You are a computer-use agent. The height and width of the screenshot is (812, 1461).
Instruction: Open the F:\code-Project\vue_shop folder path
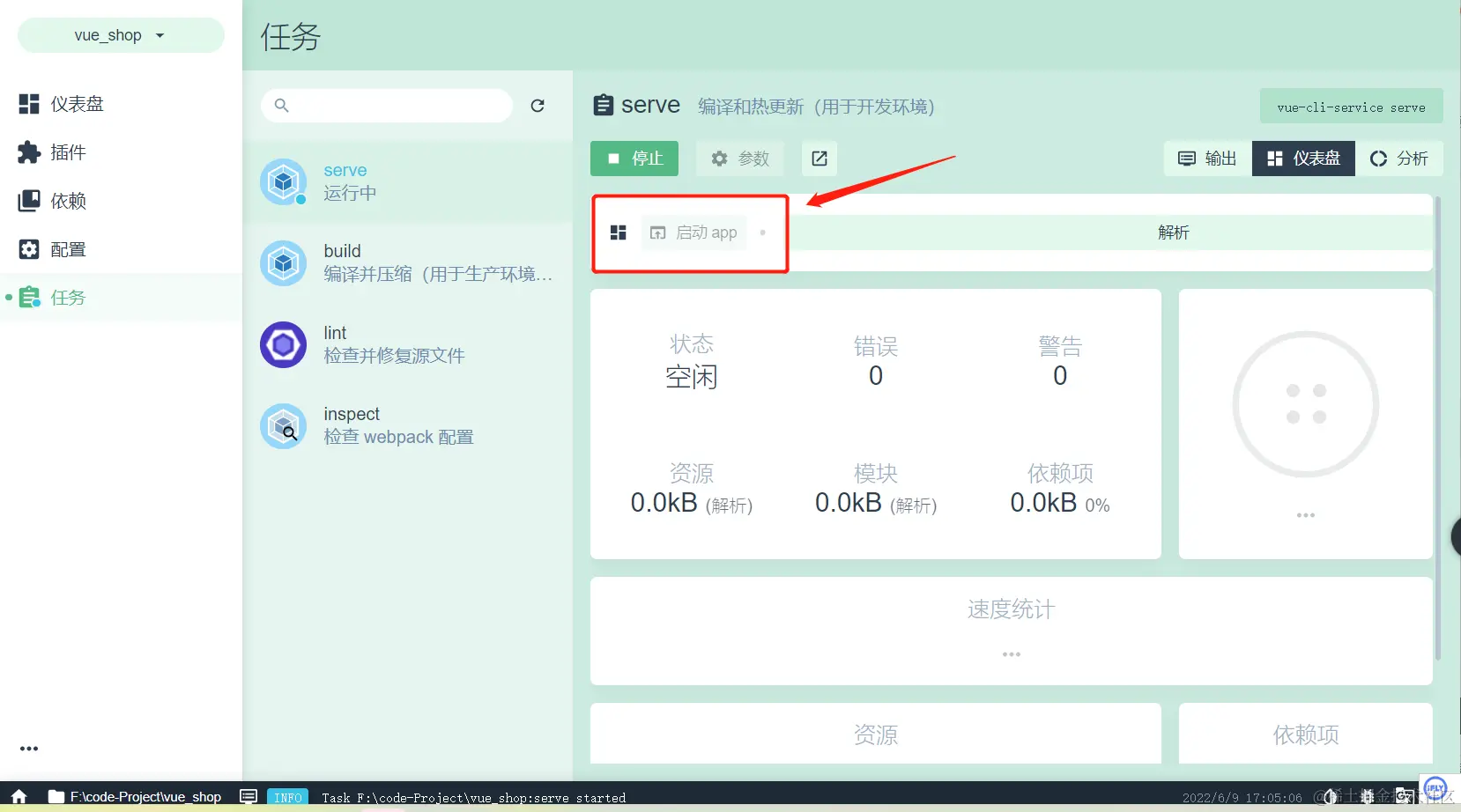pos(135,797)
